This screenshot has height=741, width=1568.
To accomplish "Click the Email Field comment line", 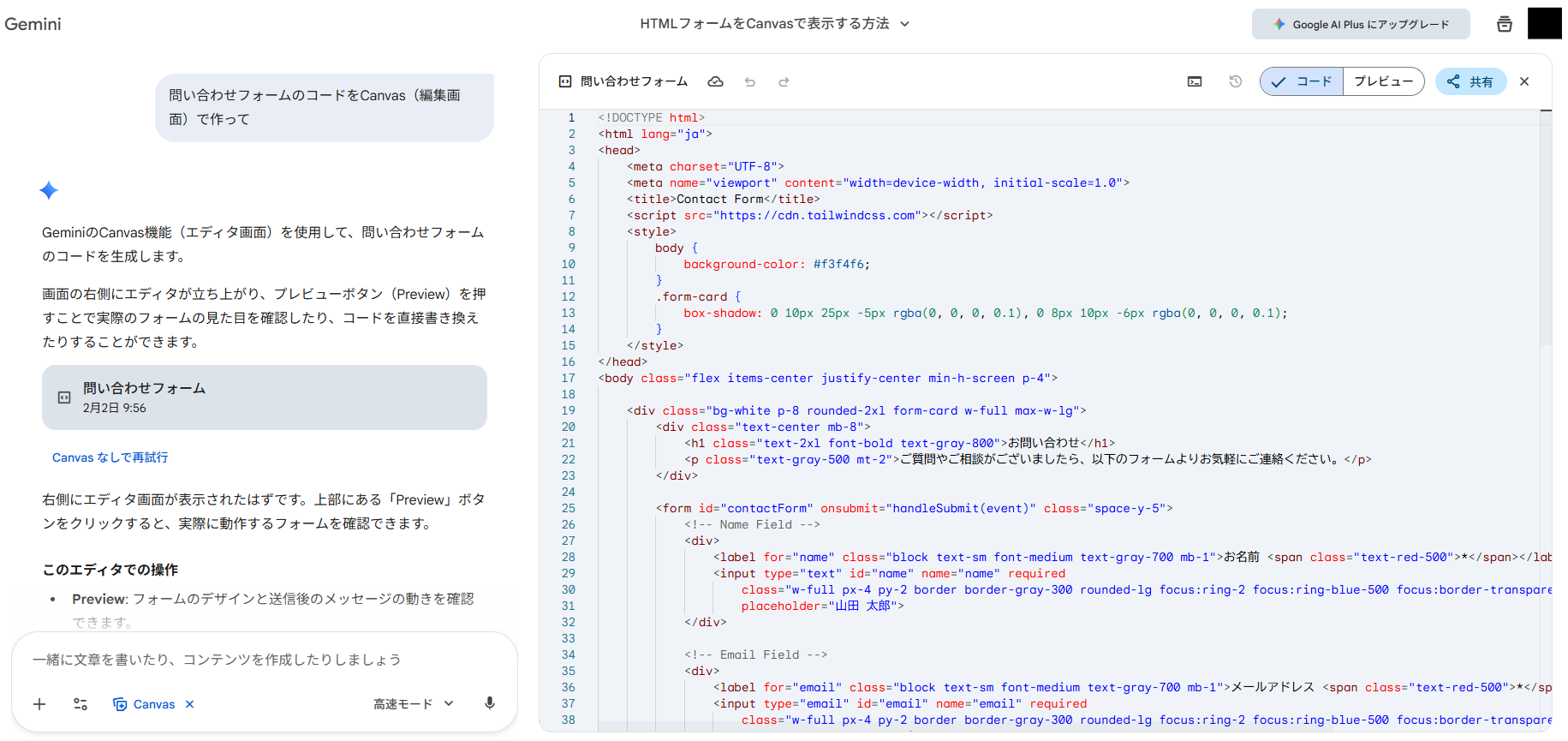I will (756, 654).
